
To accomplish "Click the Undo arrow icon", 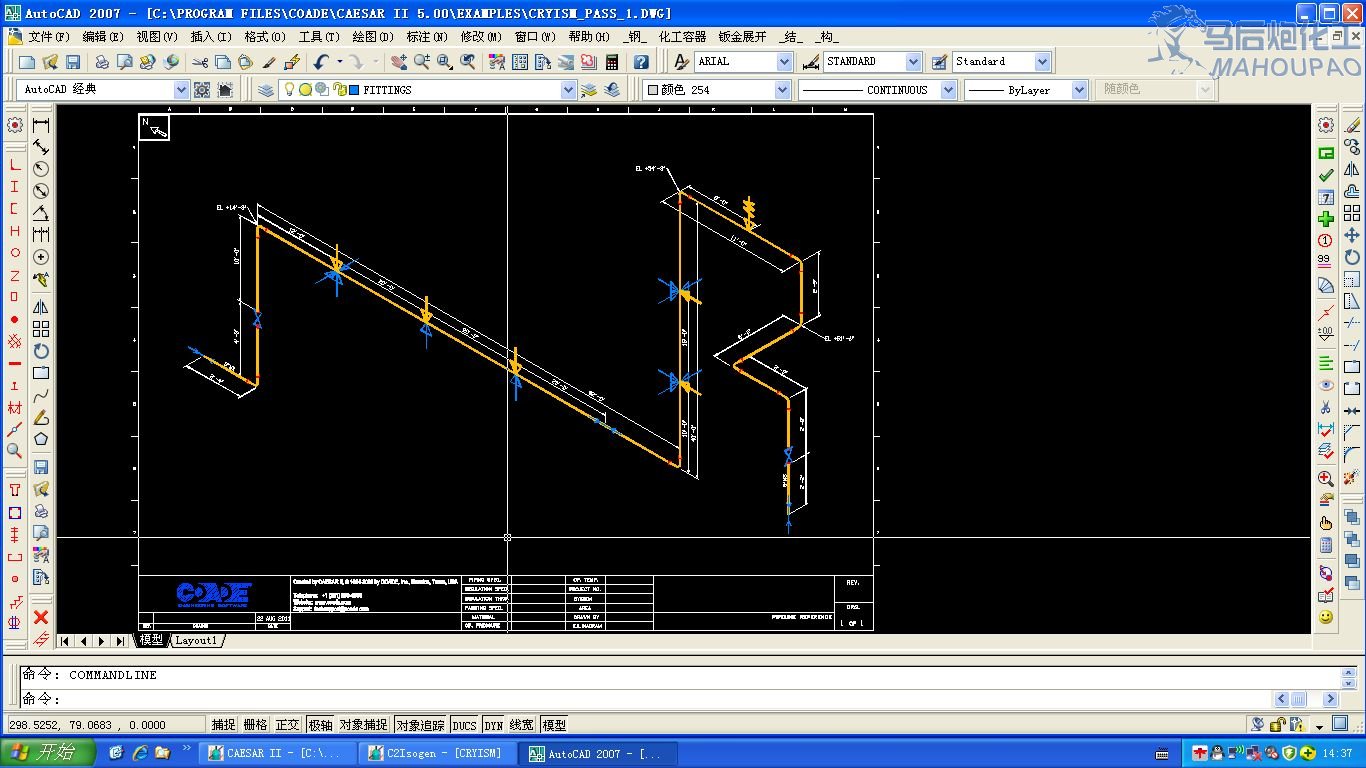I will pos(321,62).
